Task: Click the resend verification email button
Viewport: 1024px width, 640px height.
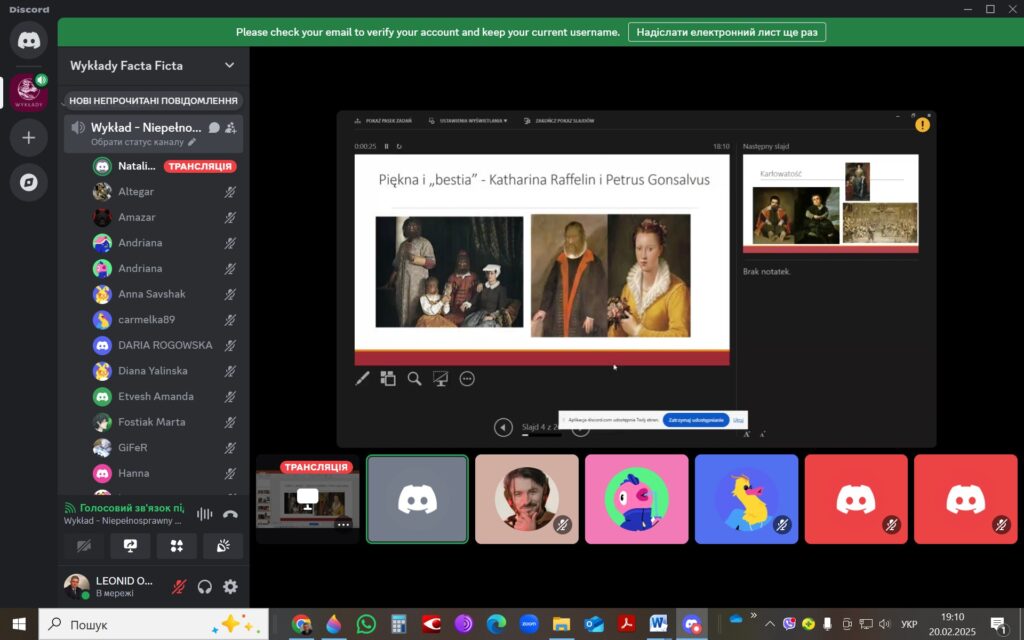Action: point(726,32)
